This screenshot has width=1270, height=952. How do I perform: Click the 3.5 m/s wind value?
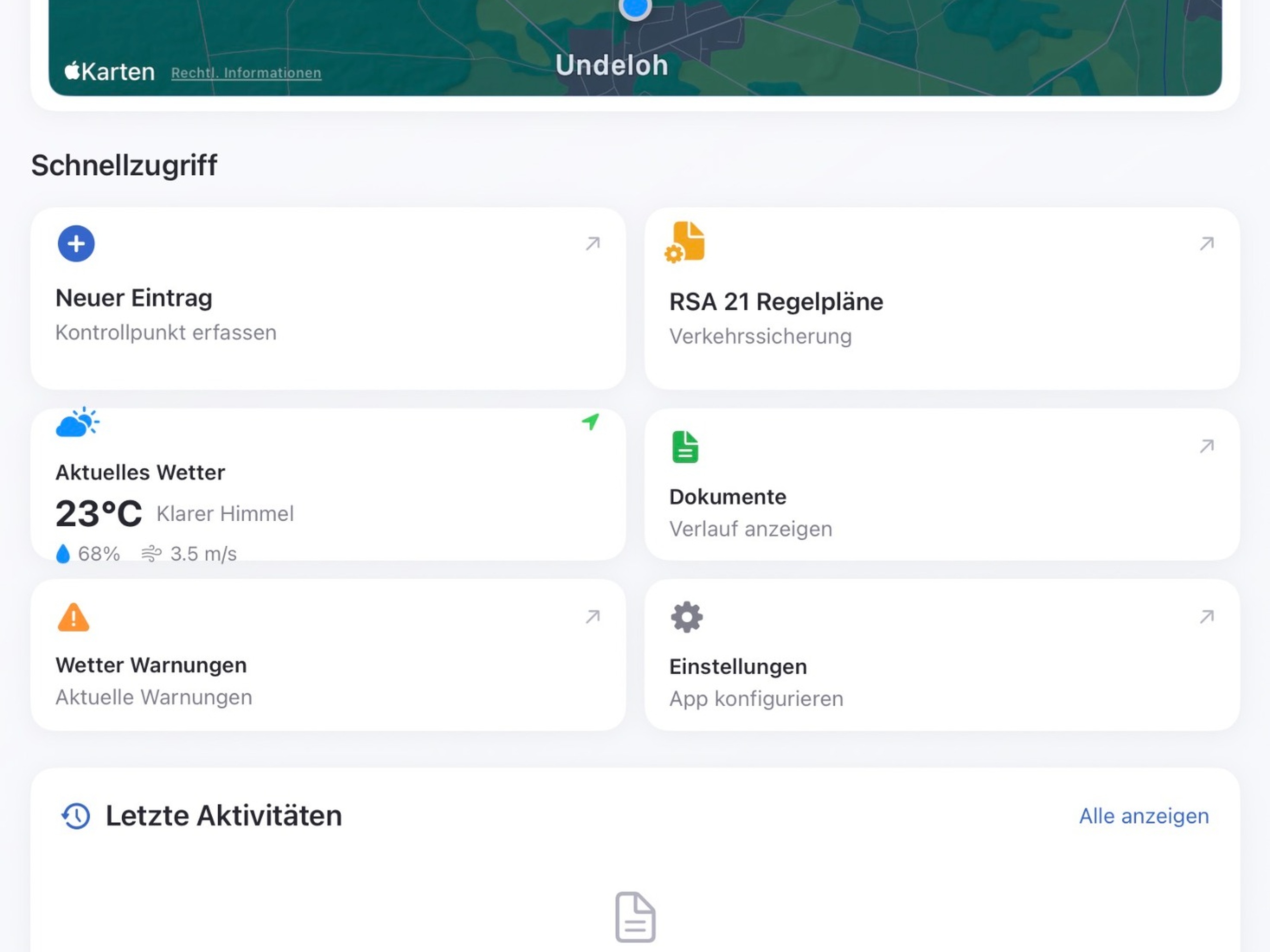tap(203, 554)
